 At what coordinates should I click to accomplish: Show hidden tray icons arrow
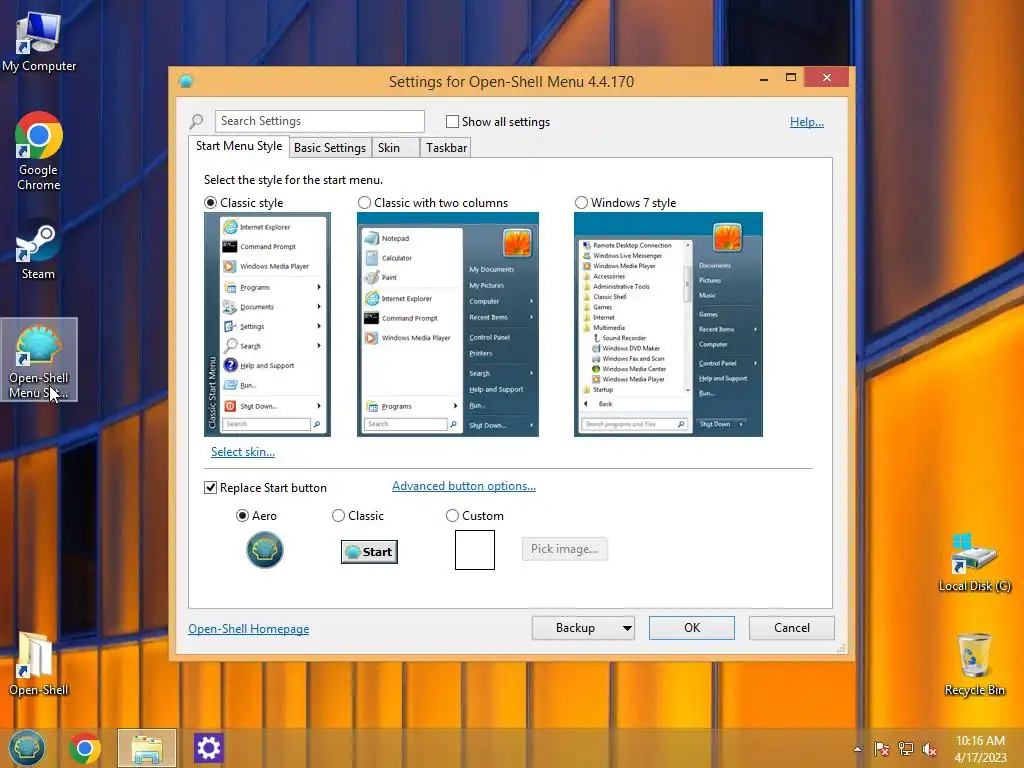pyautogui.click(x=857, y=749)
